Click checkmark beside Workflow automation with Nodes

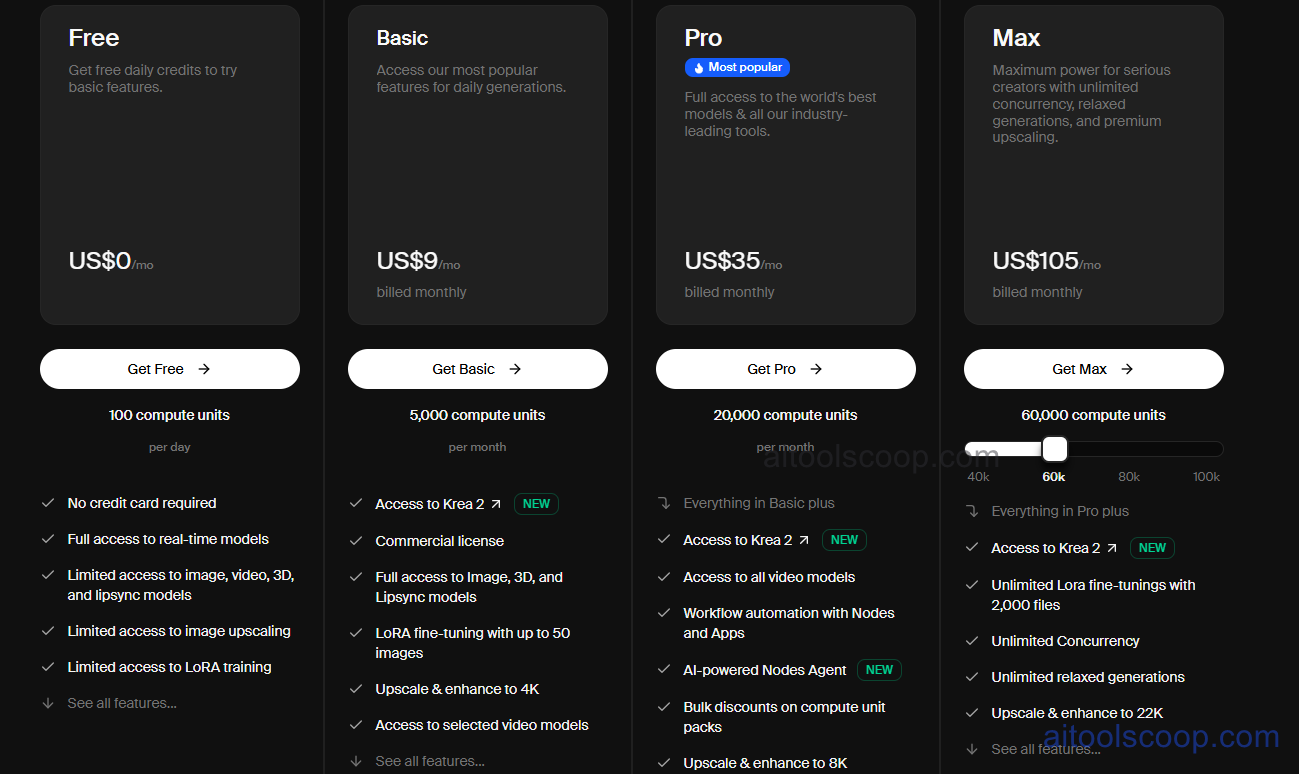click(664, 613)
